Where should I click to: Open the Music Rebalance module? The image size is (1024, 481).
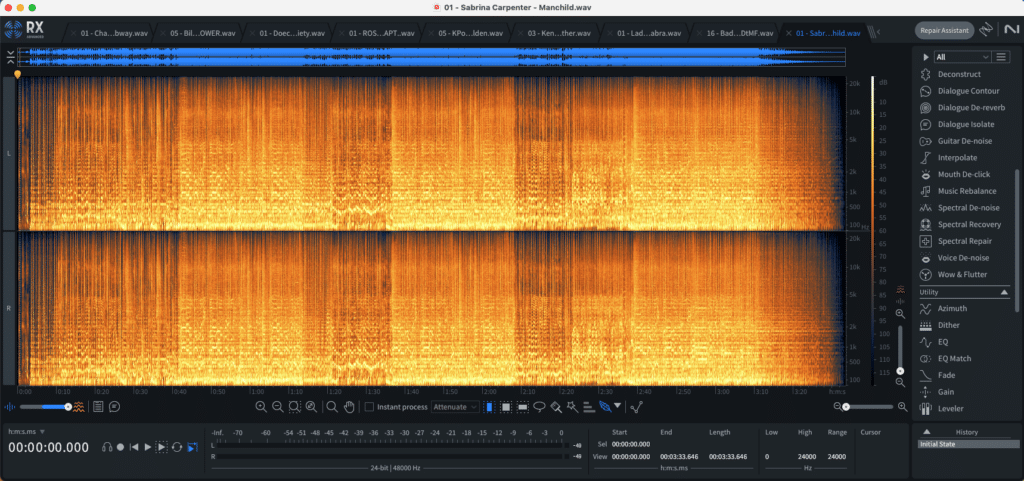[x=967, y=191]
